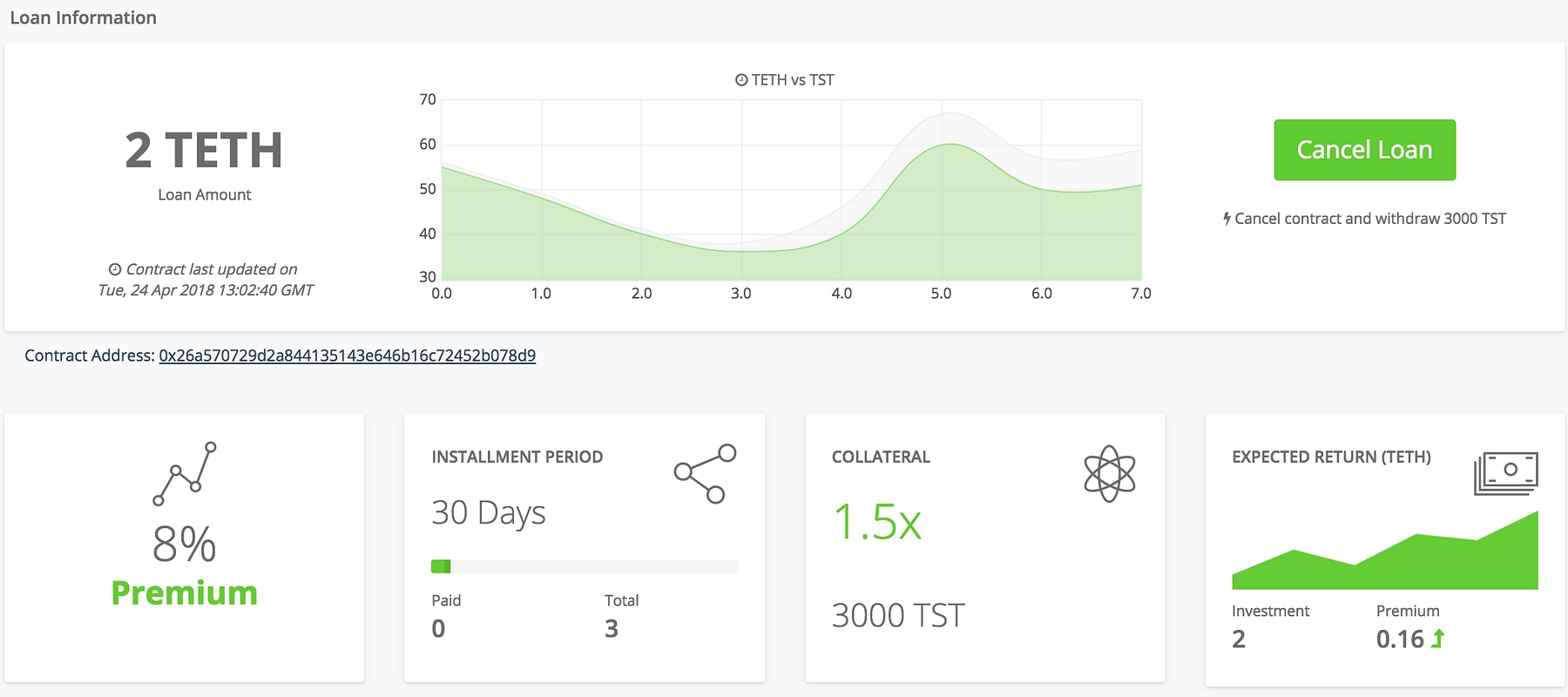Click the clock icon before Contract last updated
The width and height of the screenshot is (1568, 697).
pyautogui.click(x=115, y=269)
